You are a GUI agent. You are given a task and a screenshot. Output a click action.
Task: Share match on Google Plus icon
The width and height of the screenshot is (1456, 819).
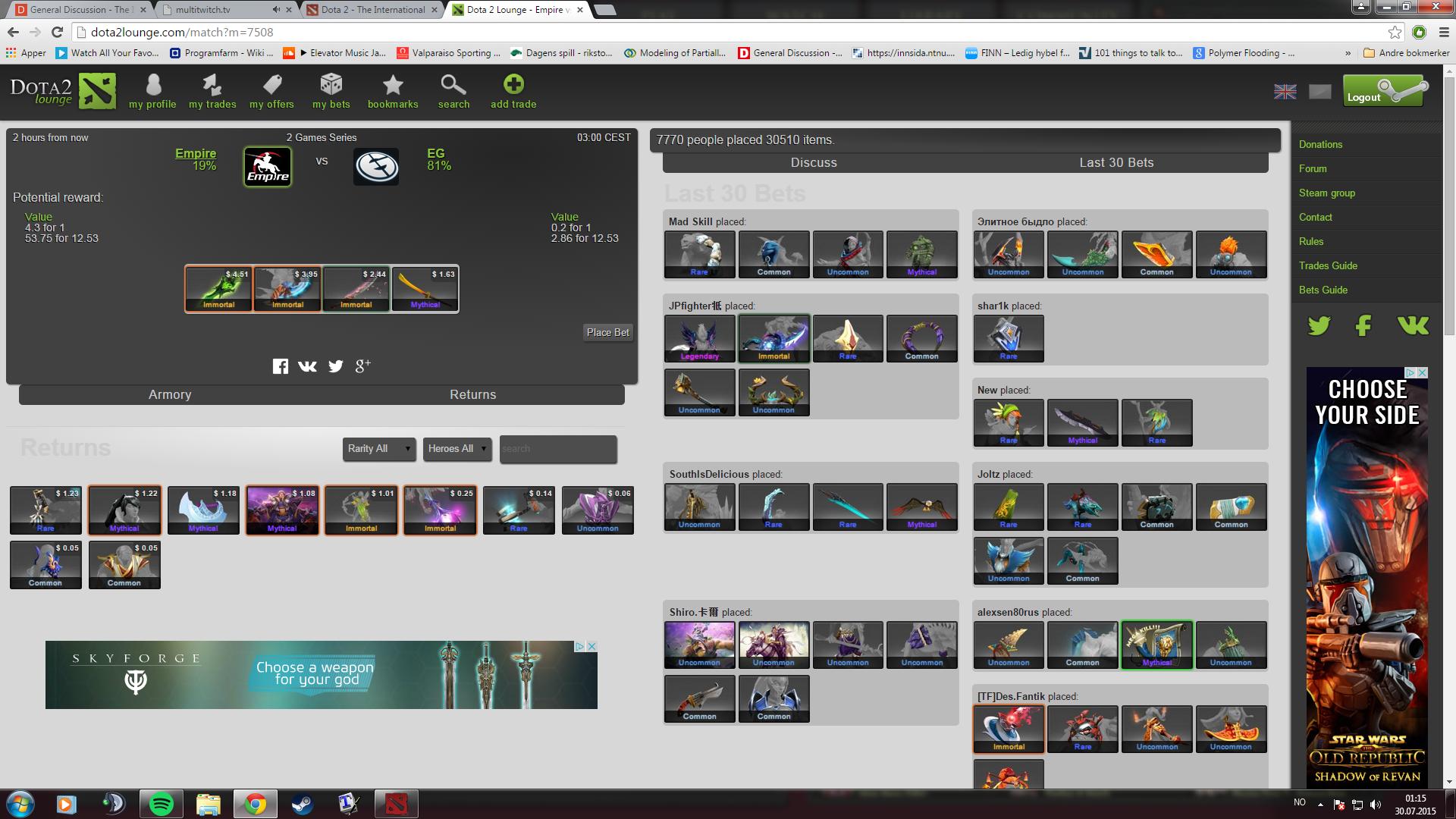(362, 366)
